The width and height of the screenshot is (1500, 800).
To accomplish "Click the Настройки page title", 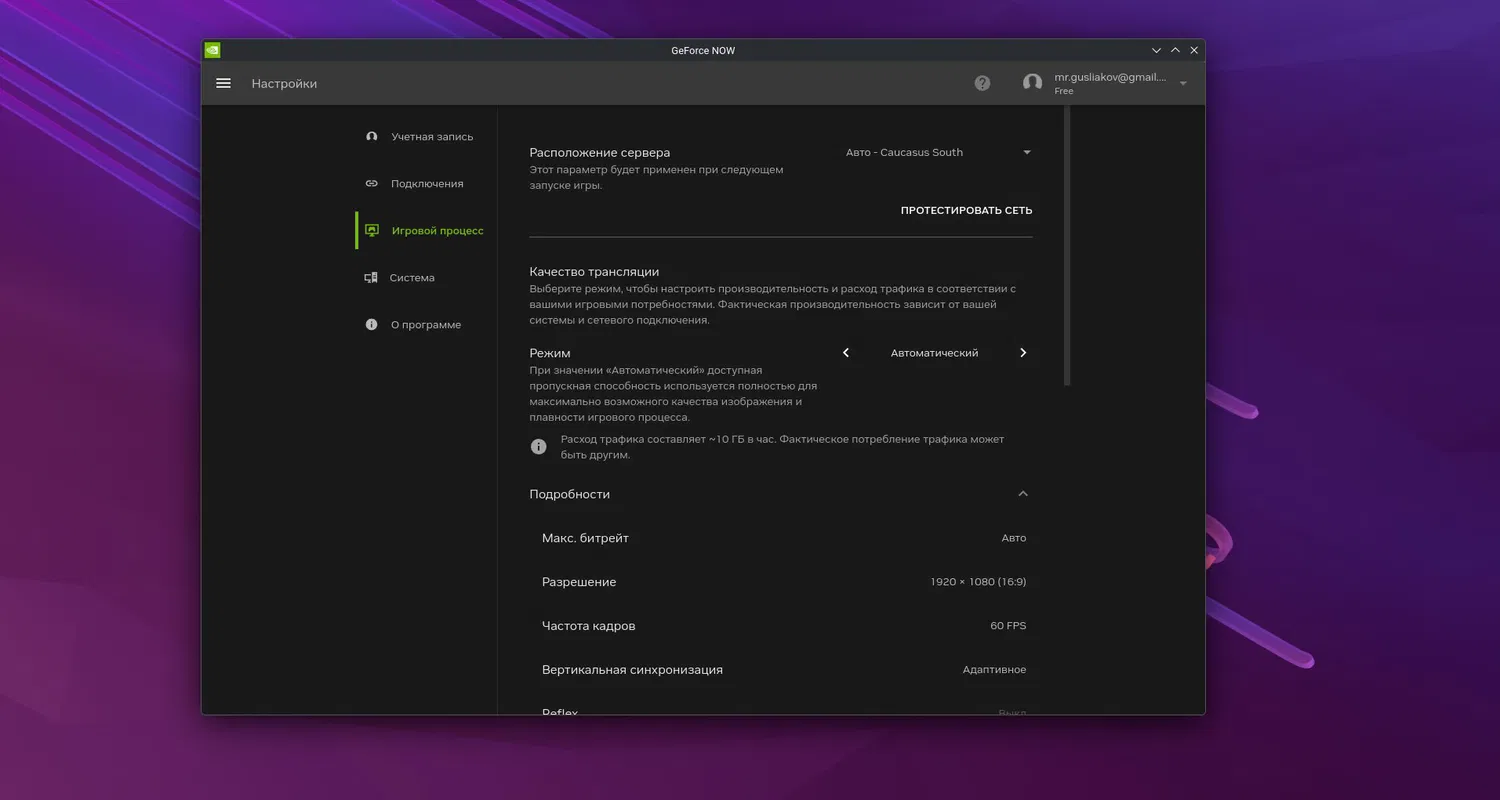I will pos(284,83).
